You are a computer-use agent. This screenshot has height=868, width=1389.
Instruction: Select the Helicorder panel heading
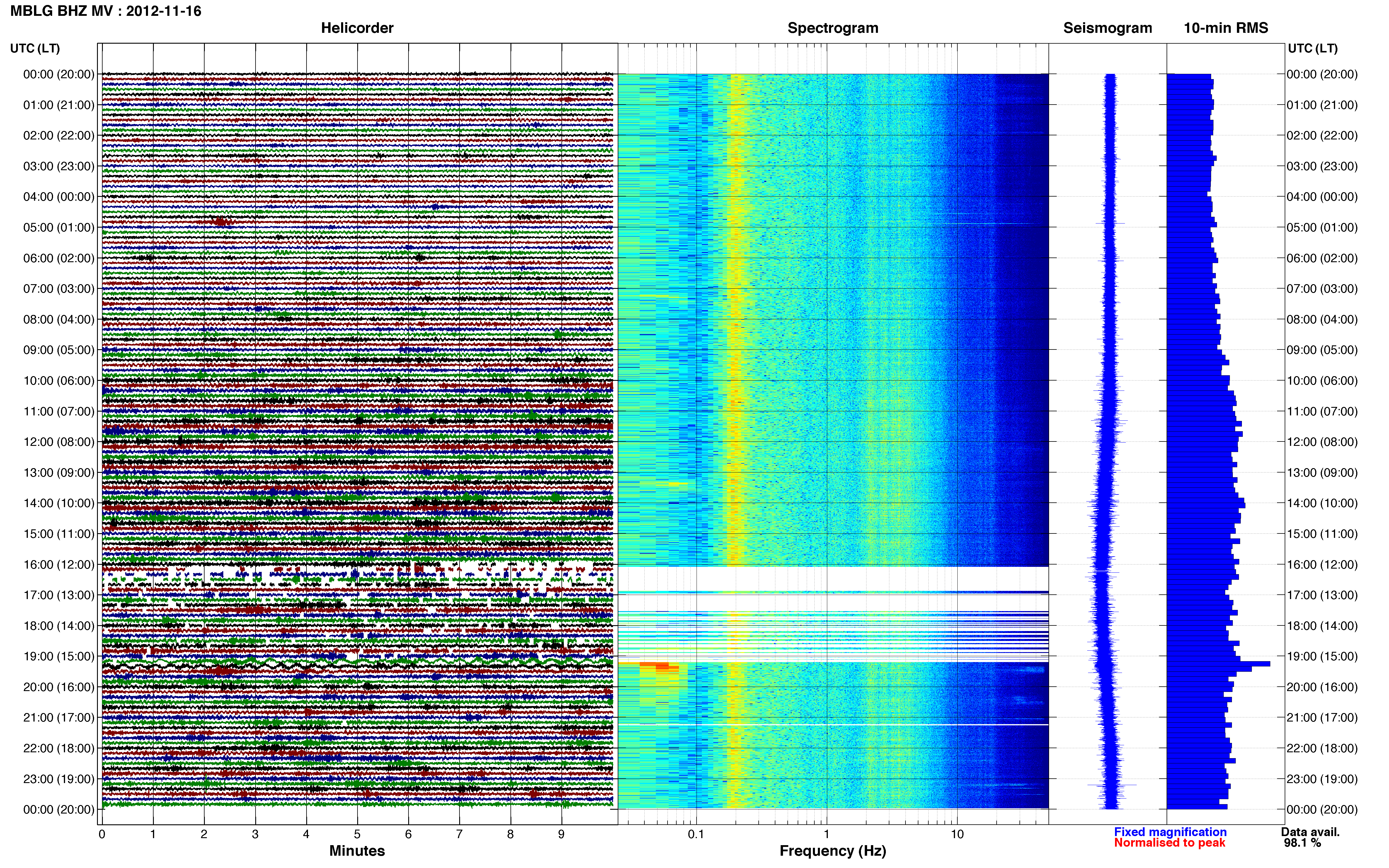357,28
